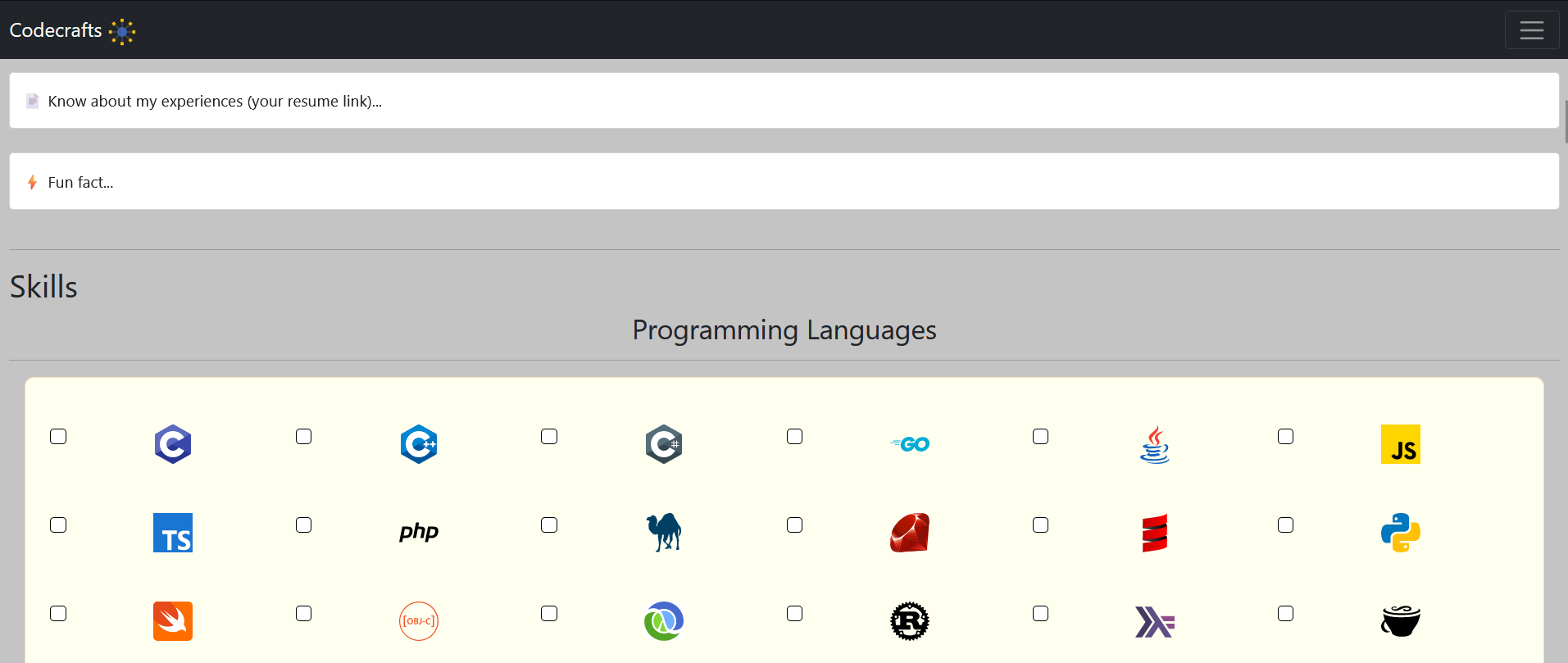Click the Perl camel logo
Image resolution: width=1568 pixels, height=663 pixels.
coord(664,533)
